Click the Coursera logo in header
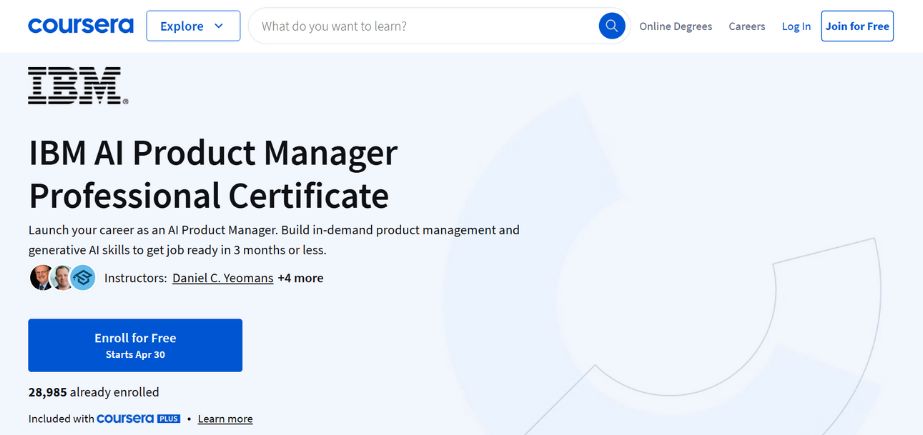Screen dimensions: 923x435 pyautogui.click(x=81, y=26)
